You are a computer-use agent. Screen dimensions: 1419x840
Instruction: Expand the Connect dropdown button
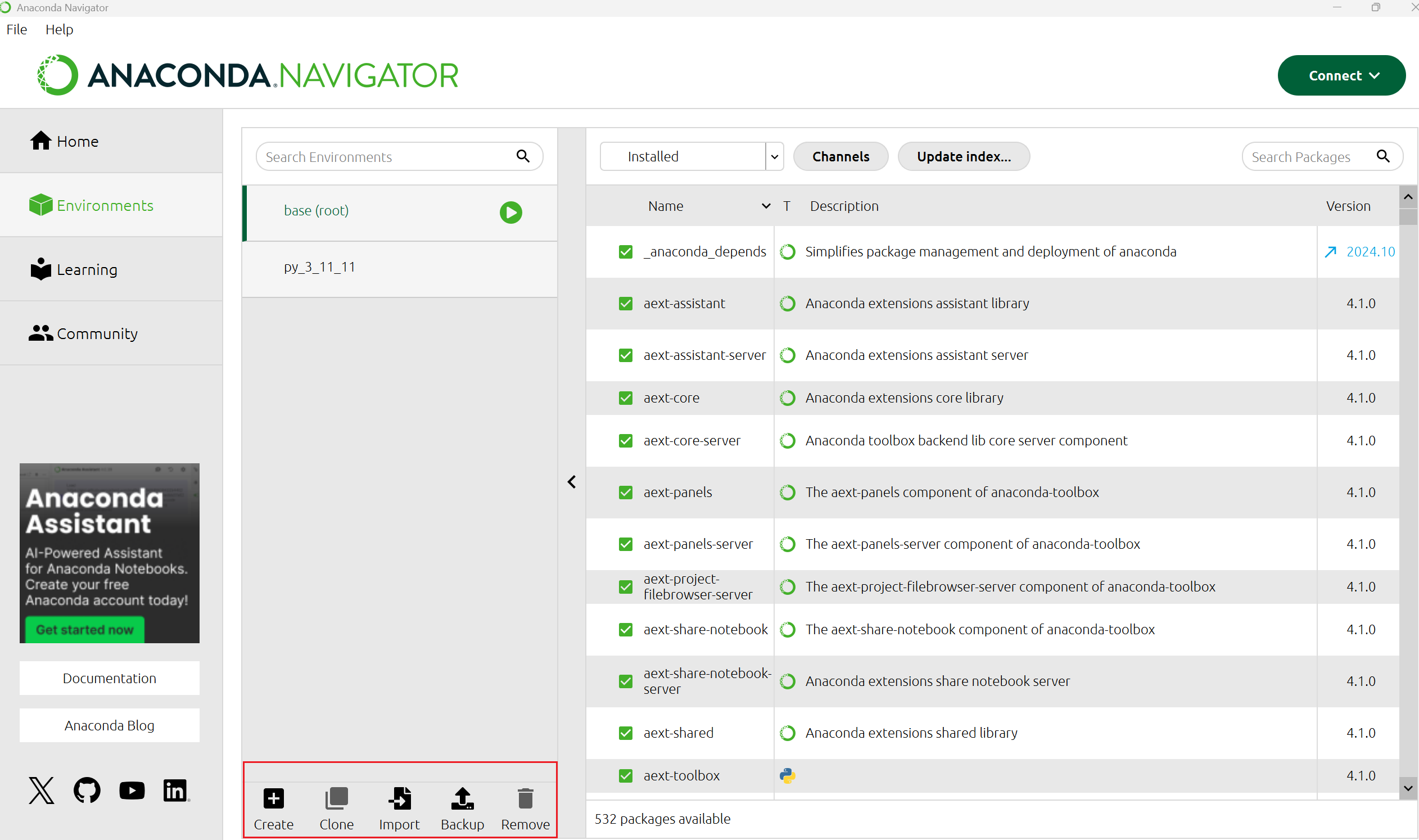[x=1341, y=75]
